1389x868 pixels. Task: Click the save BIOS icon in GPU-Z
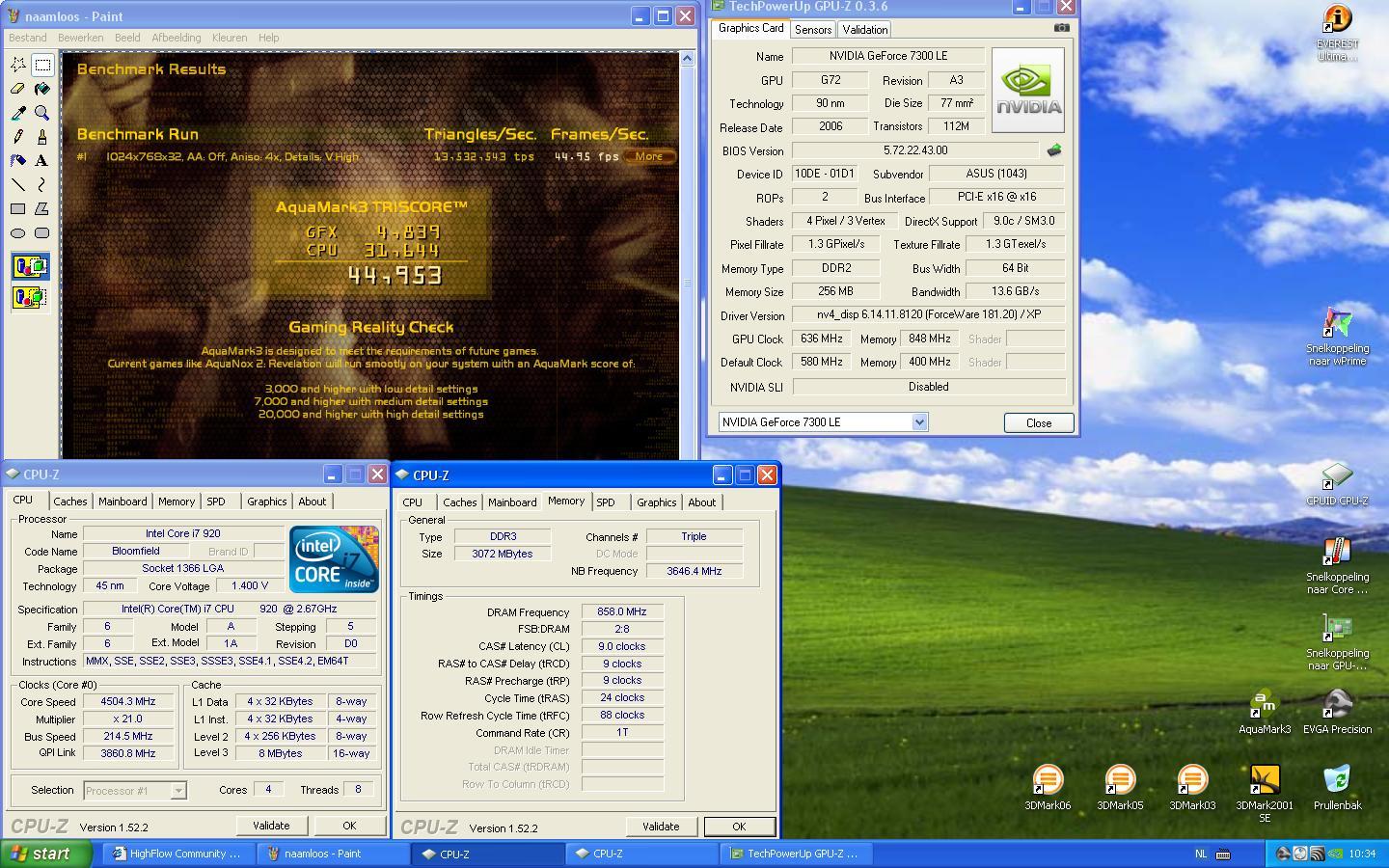[x=1054, y=150]
